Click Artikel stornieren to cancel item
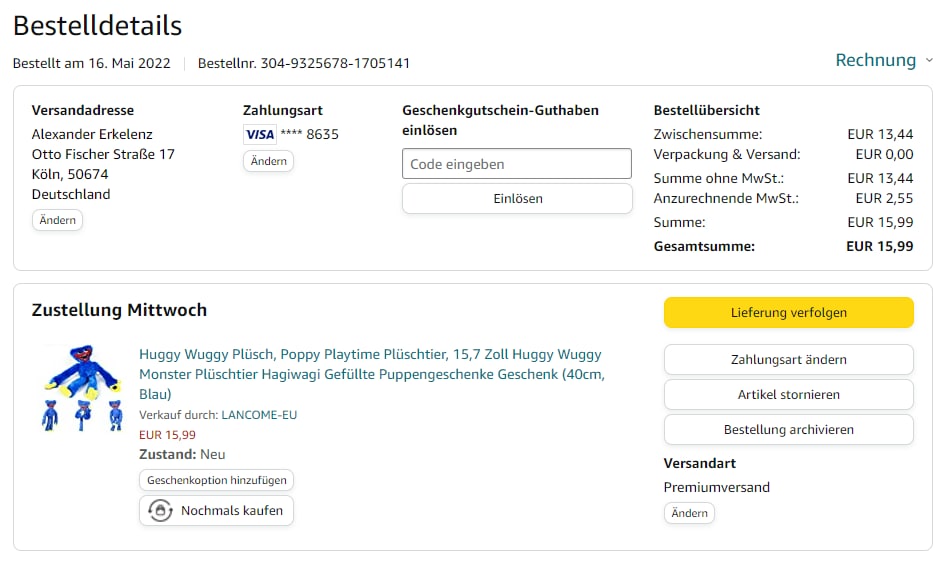 coord(788,395)
